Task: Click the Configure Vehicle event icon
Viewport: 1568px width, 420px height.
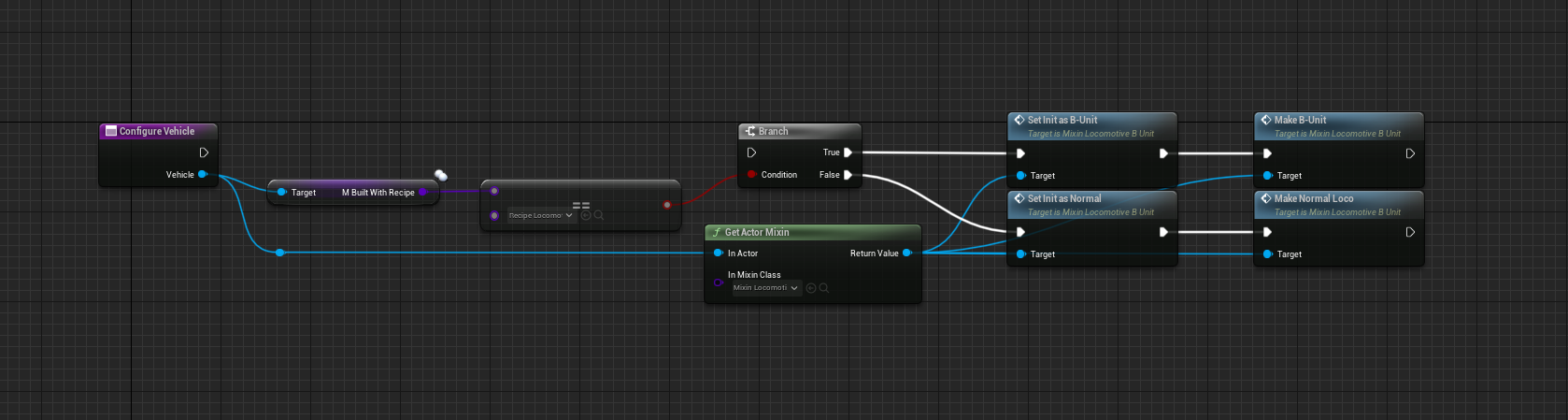Action: (111, 131)
